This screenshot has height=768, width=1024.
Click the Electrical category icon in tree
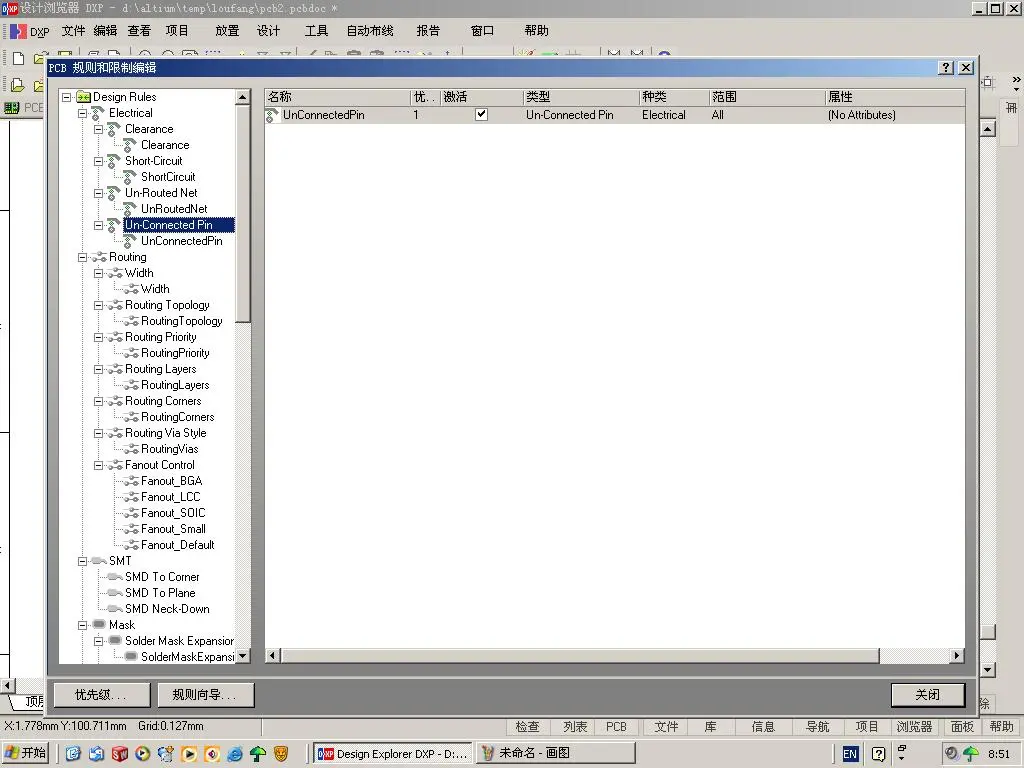(x=98, y=113)
